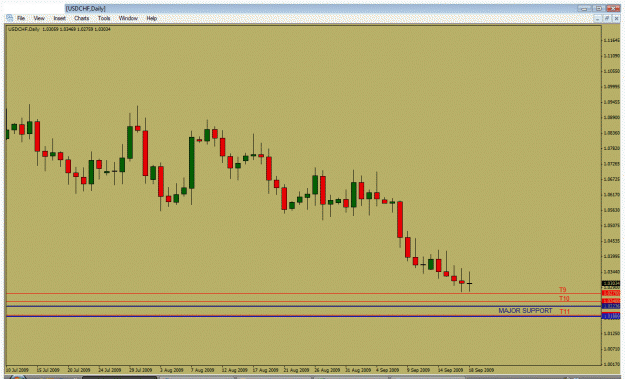Image resolution: width=625 pixels, height=379 pixels.
Task: Select the T10 text label
Action: point(564,298)
